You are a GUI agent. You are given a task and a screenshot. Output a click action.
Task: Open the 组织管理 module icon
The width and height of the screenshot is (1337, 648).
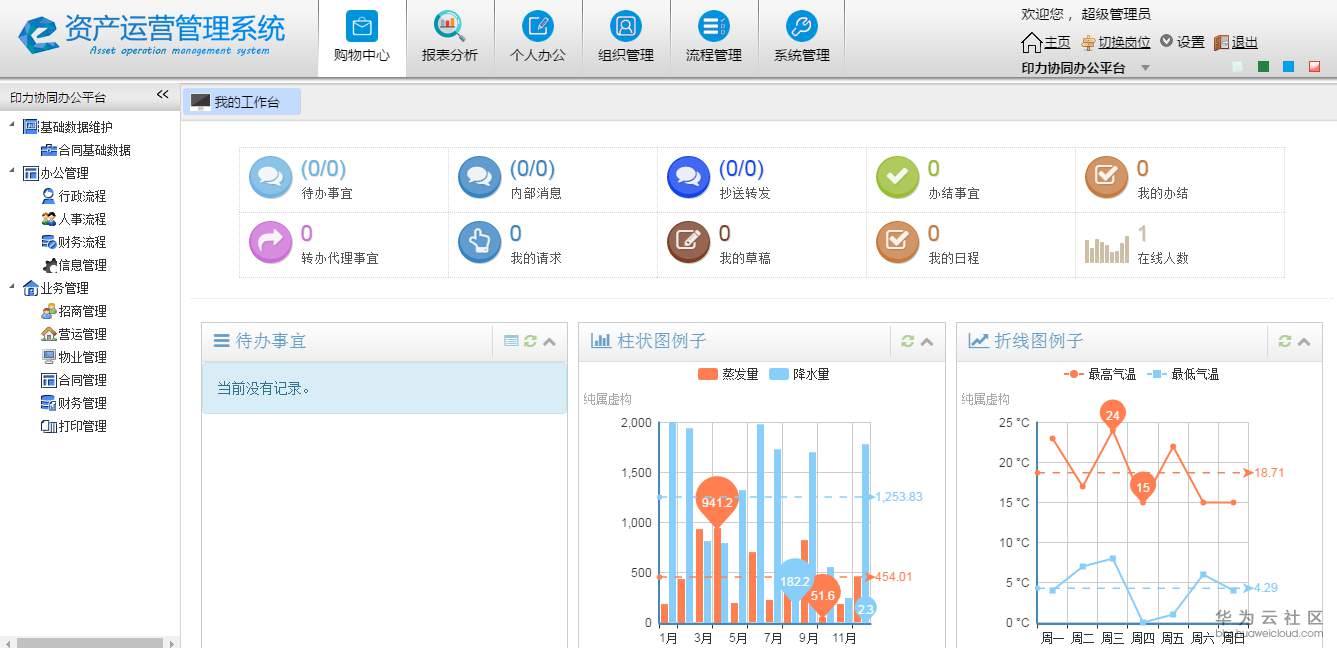pos(626,26)
